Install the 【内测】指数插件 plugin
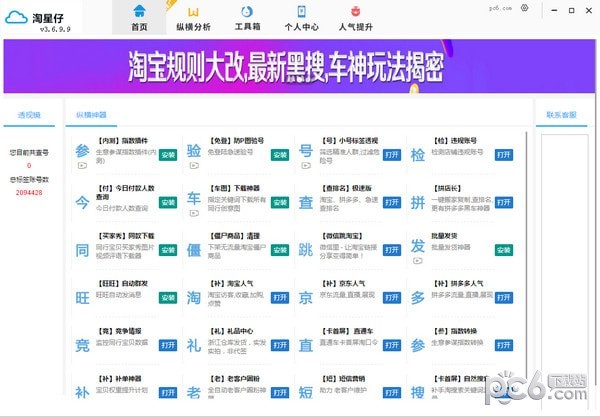 tap(168, 155)
